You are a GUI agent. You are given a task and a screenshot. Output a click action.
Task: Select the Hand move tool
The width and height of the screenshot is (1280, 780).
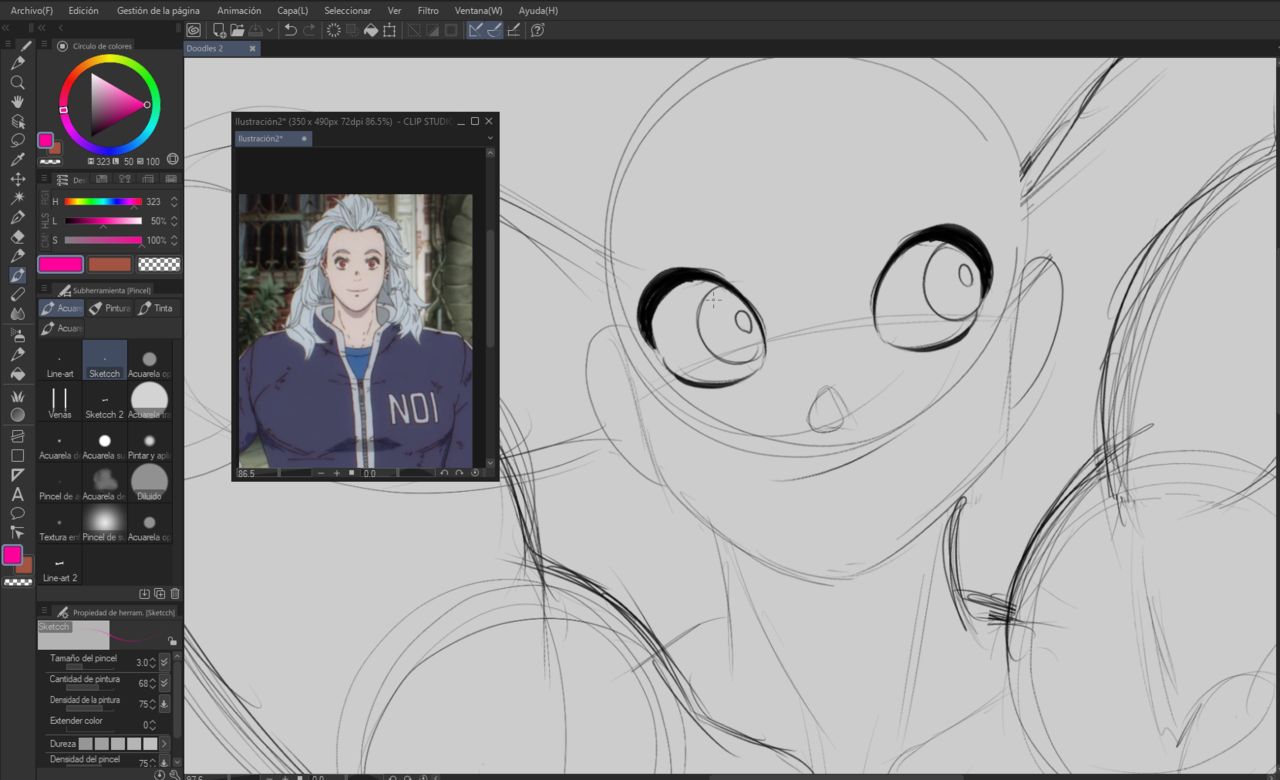coord(17,101)
